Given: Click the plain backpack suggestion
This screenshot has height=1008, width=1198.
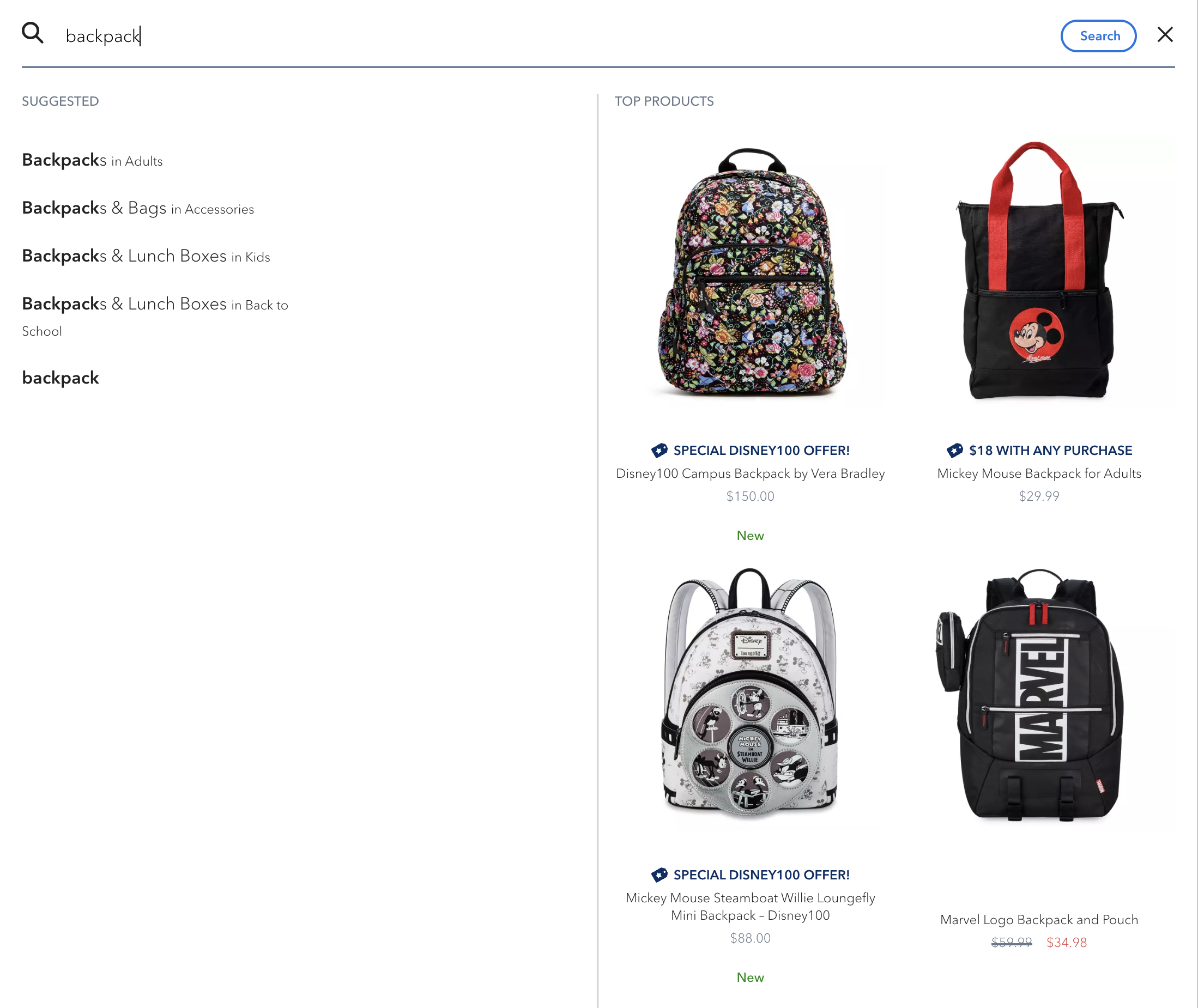Looking at the screenshot, I should [60, 377].
